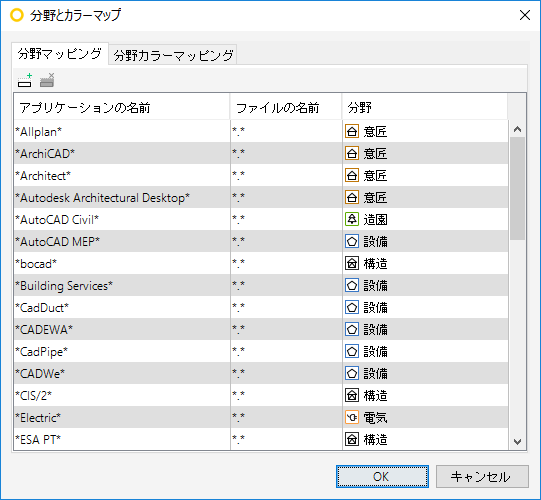Select the *CadDuct* application name cell

pos(122,307)
